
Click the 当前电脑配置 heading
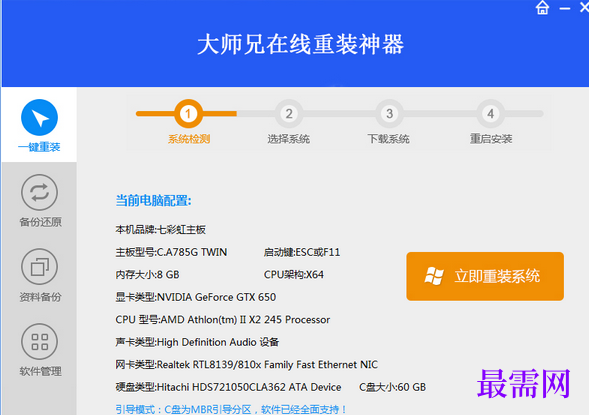pyautogui.click(x=153, y=201)
